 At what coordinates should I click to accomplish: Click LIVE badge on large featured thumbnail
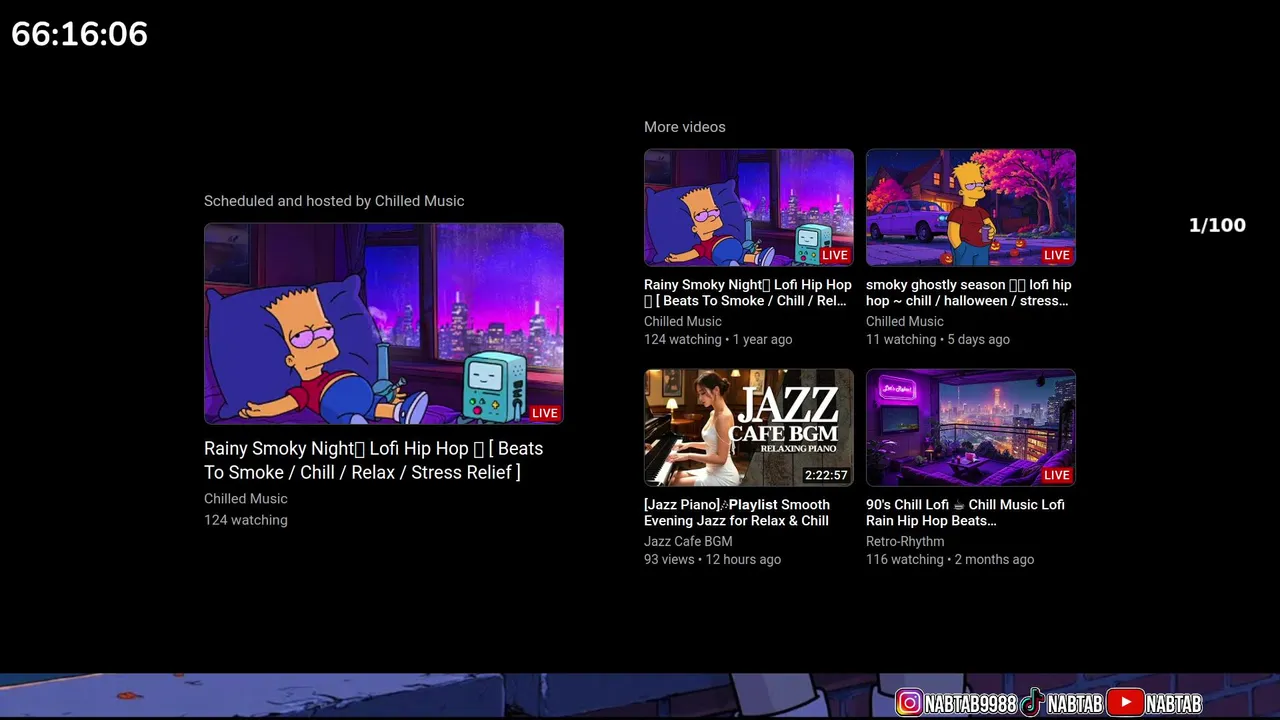coord(545,413)
